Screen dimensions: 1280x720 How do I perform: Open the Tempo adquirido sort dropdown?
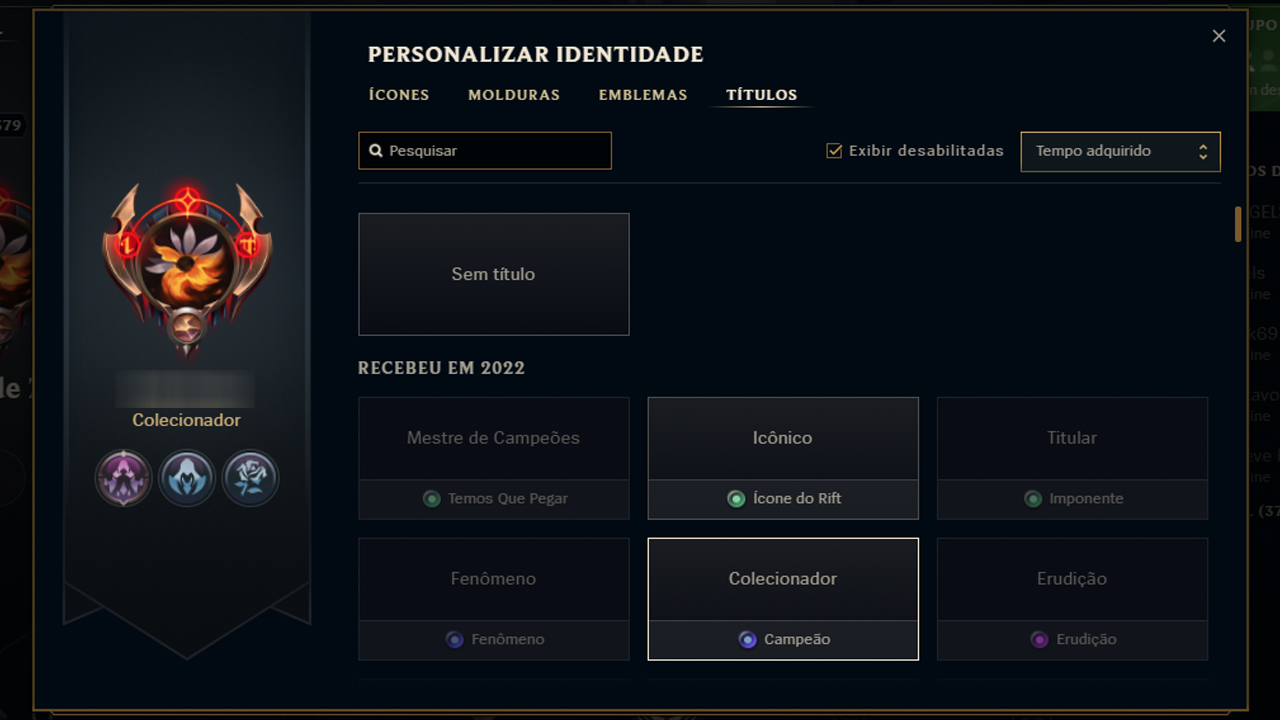click(1120, 152)
